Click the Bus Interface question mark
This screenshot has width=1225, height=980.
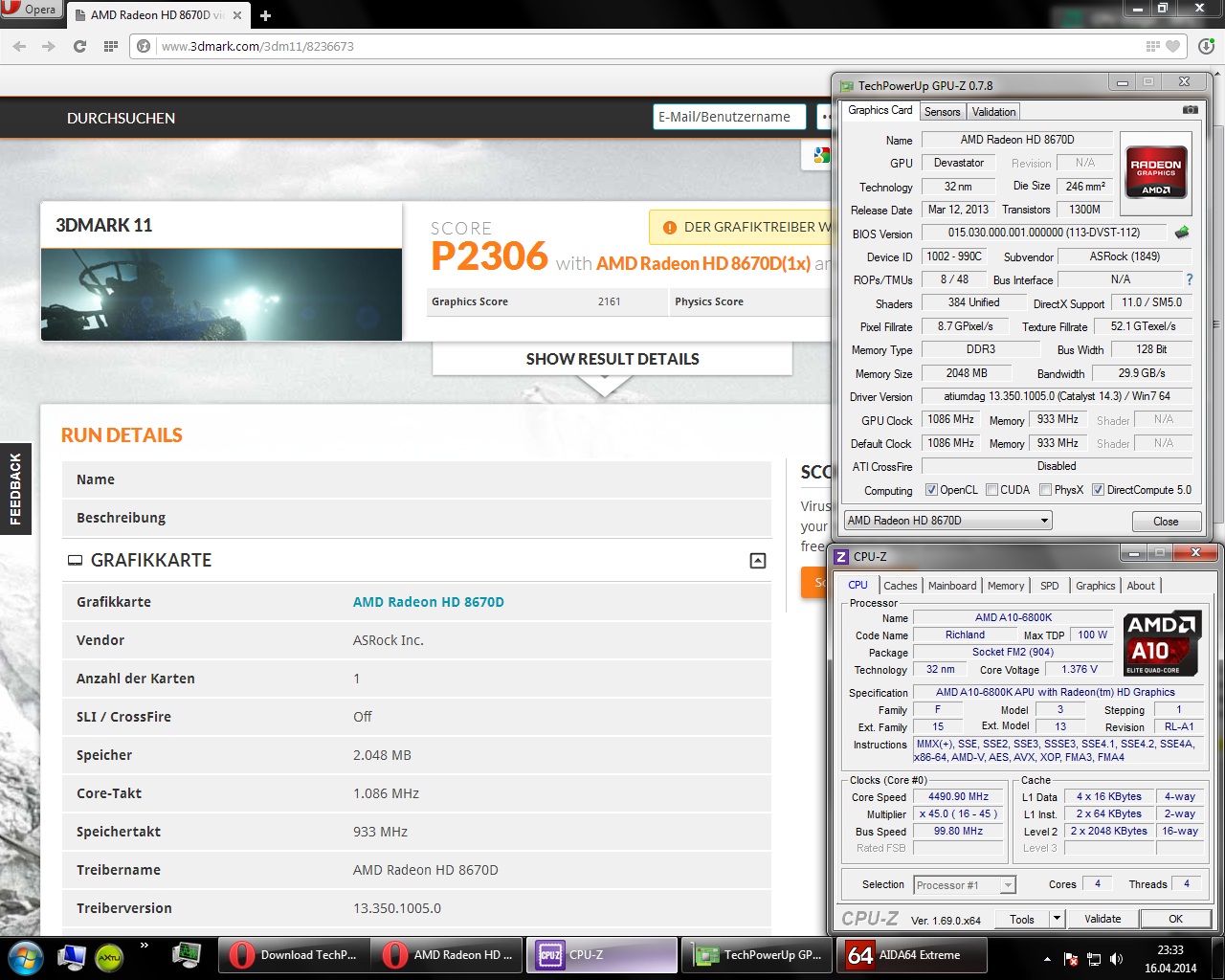point(1190,279)
